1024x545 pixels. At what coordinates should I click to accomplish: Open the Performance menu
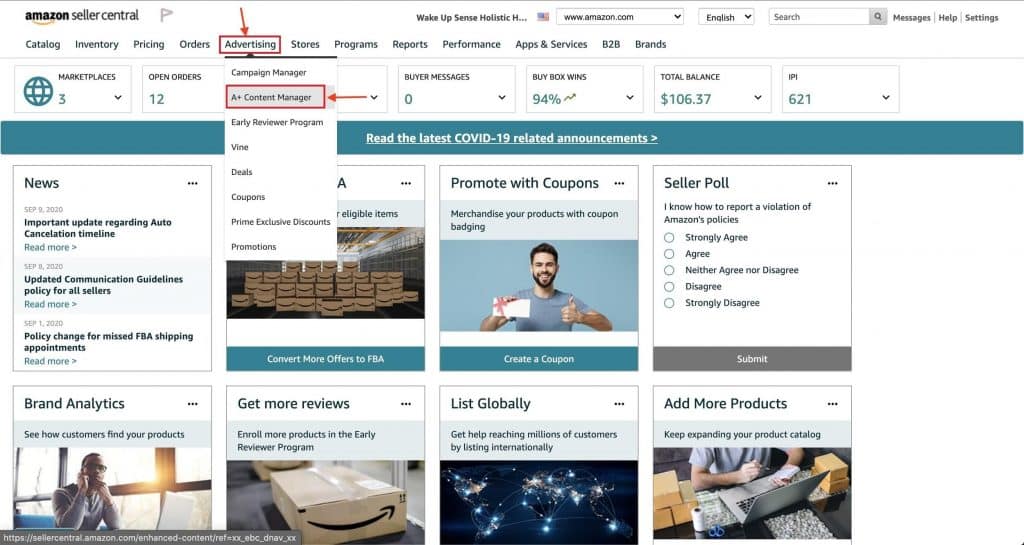(472, 44)
